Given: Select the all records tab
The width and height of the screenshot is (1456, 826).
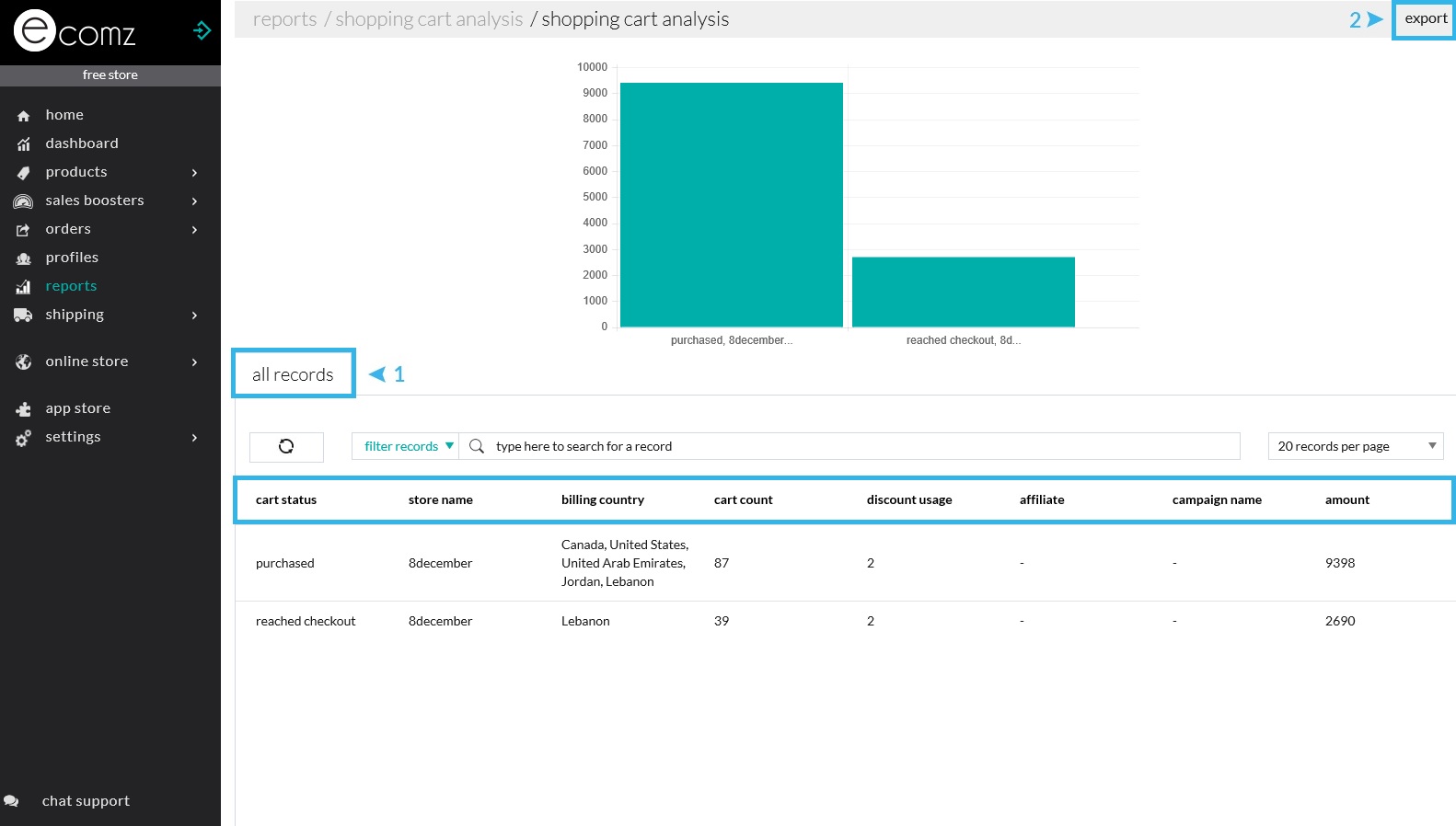Looking at the screenshot, I should 293,374.
